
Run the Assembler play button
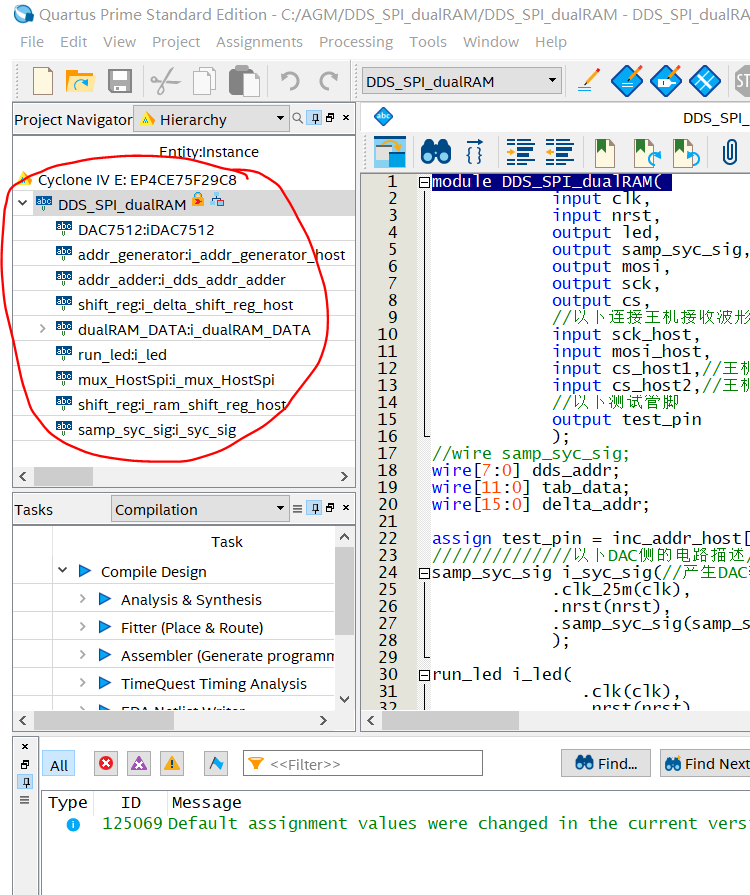[105, 655]
